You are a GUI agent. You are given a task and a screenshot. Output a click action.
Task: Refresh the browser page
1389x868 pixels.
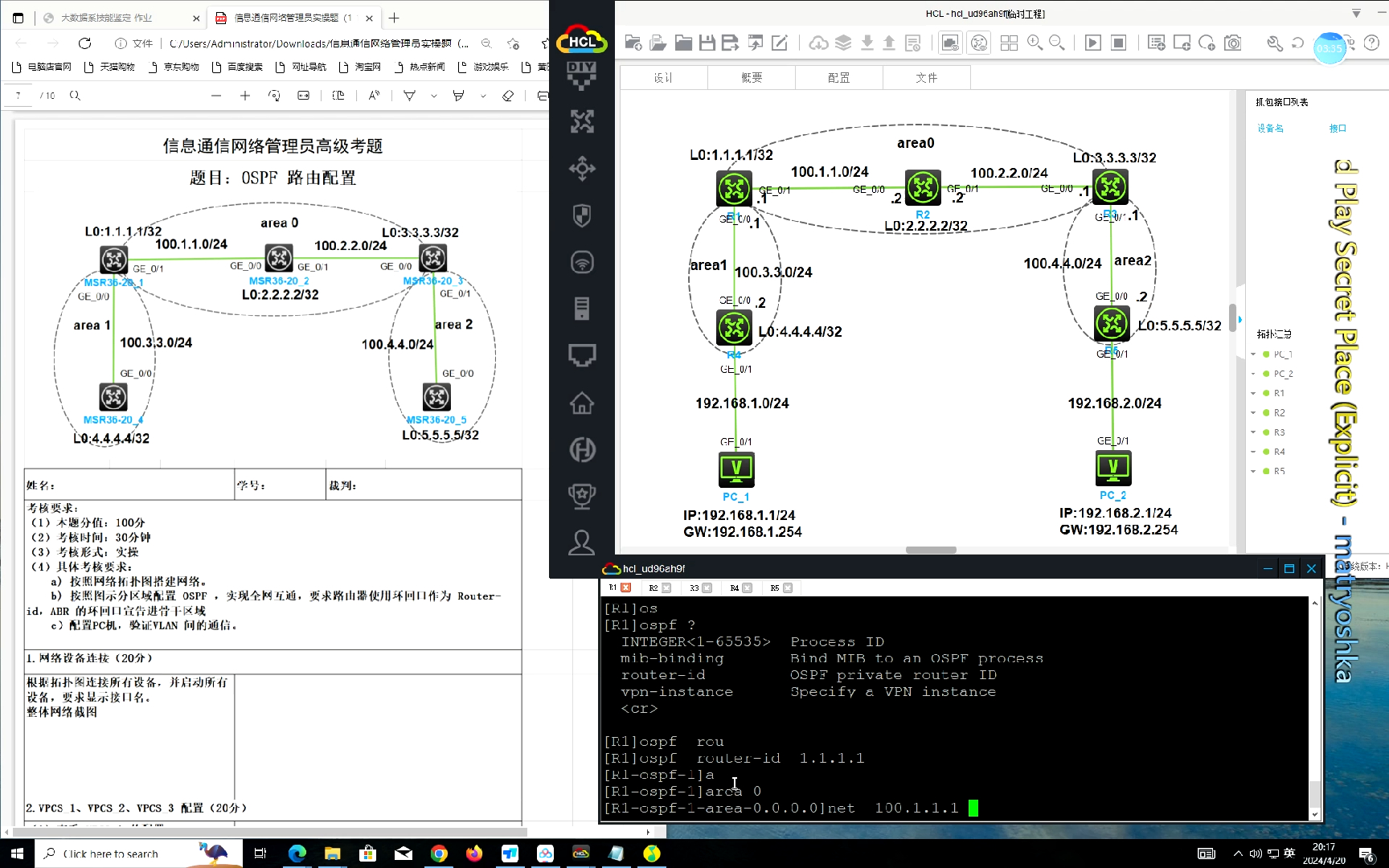click(x=84, y=43)
